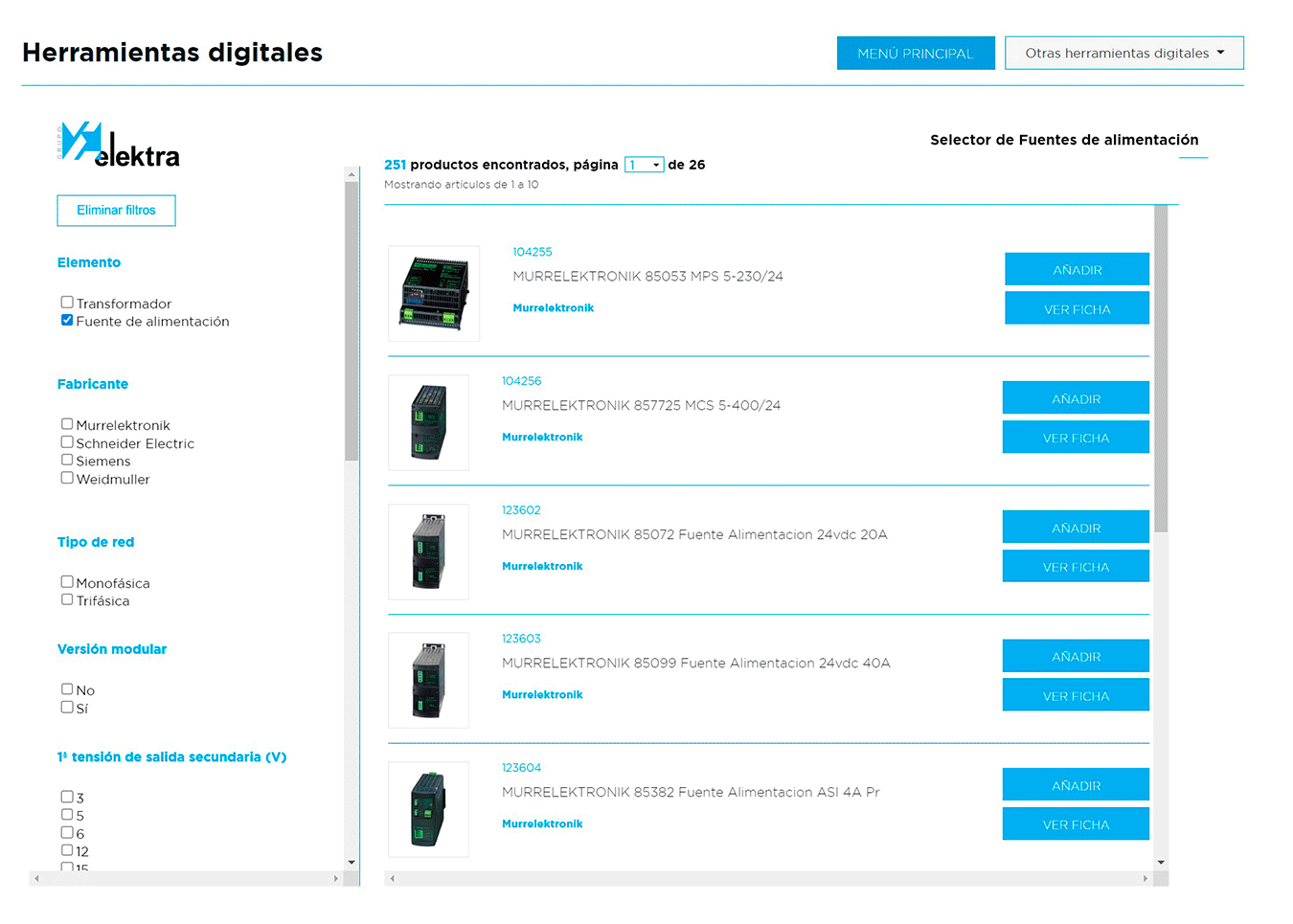The width and height of the screenshot is (1293, 924).
Task: View ficha for 85382 ASI 4A
Action: click(x=1076, y=823)
